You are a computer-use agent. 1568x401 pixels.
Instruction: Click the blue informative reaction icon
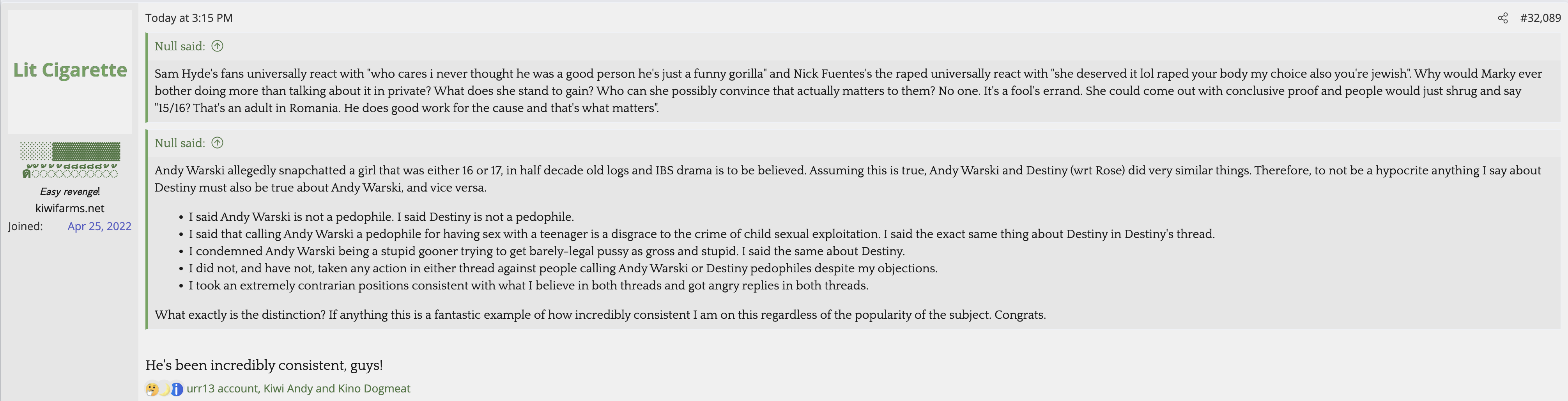[x=177, y=389]
